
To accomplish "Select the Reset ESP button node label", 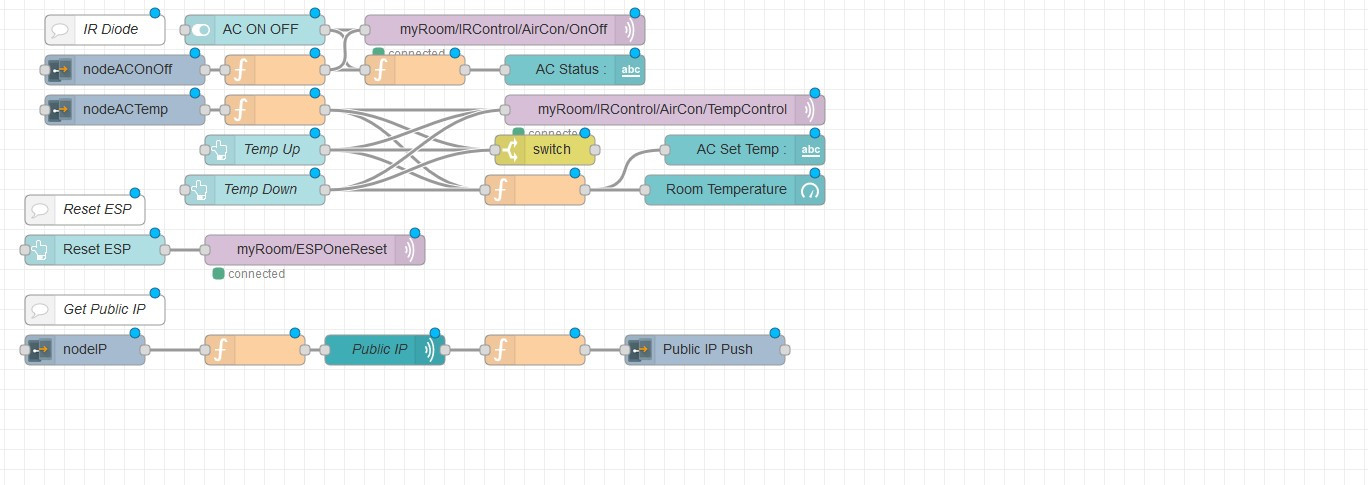I will tap(97, 249).
